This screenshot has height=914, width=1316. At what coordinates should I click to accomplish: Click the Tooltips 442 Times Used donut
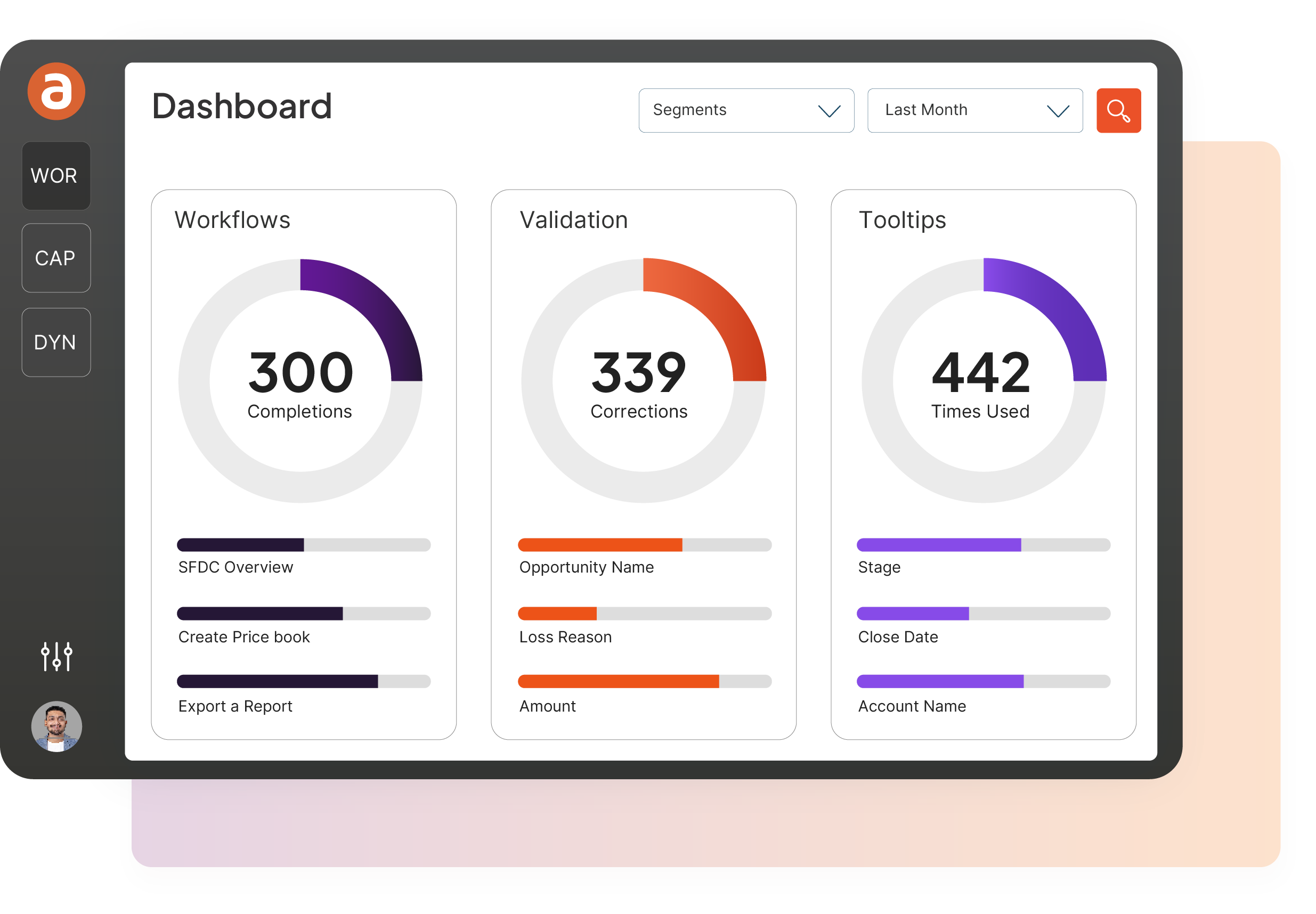click(982, 380)
